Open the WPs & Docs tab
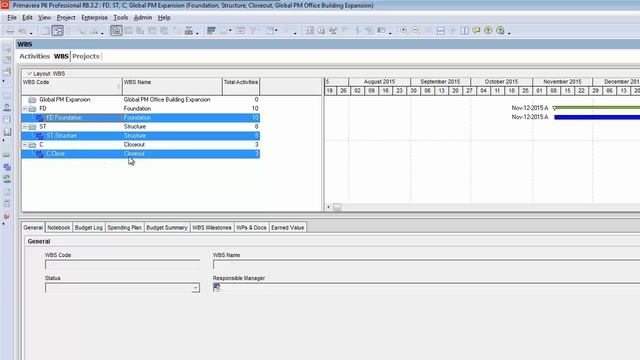Screen dimensions: 640x360 click(251, 228)
